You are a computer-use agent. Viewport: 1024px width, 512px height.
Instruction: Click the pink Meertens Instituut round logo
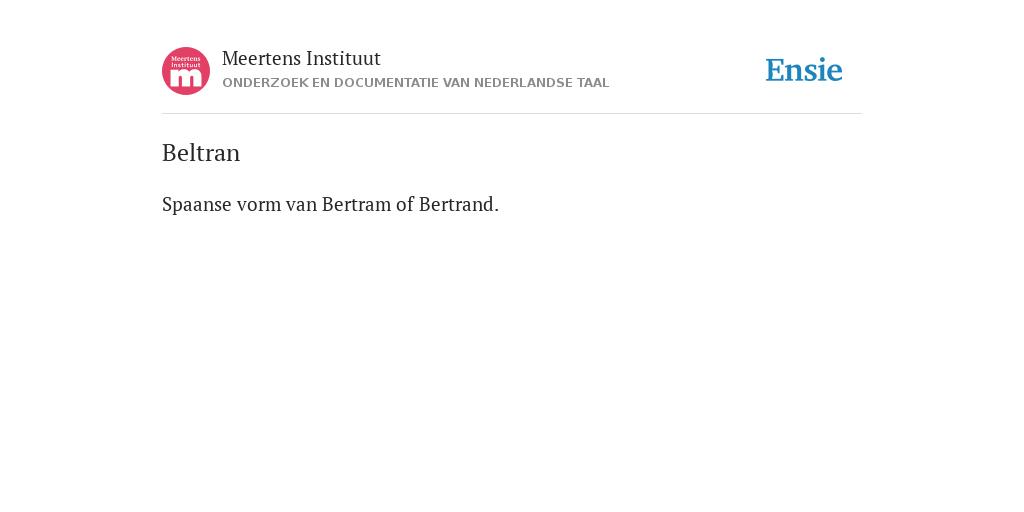click(x=186, y=71)
